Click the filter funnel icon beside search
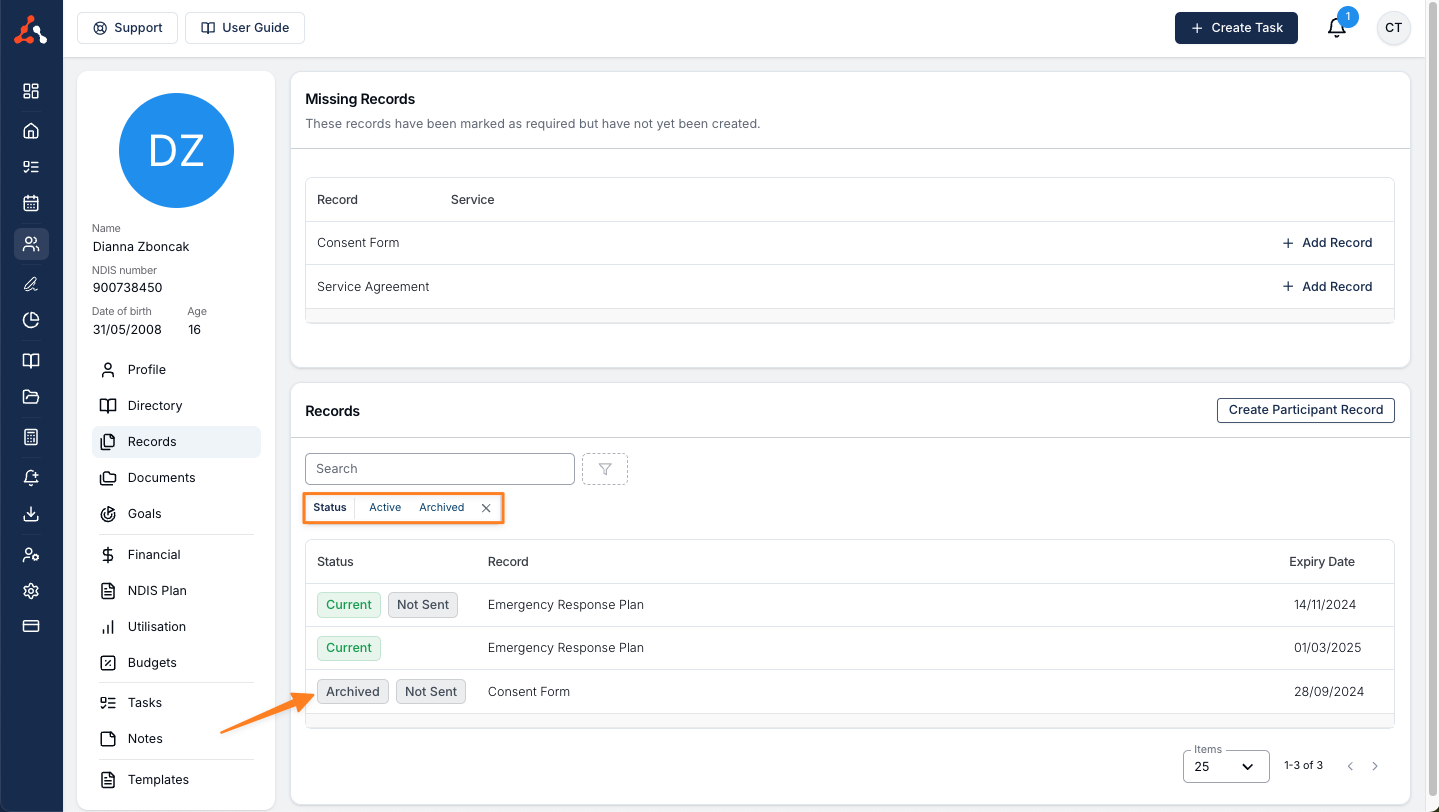The width and height of the screenshot is (1439, 812). point(604,469)
